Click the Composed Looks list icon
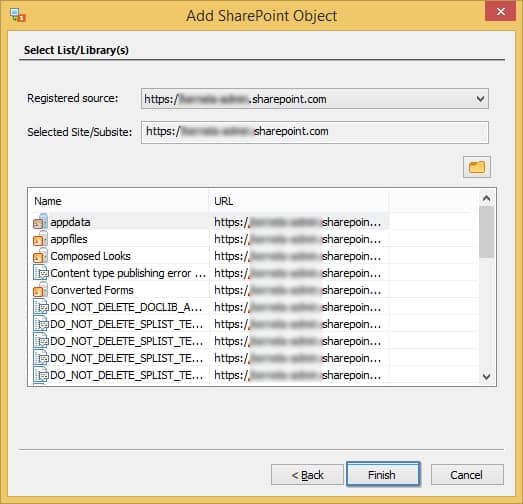523x504 pixels. [40, 256]
